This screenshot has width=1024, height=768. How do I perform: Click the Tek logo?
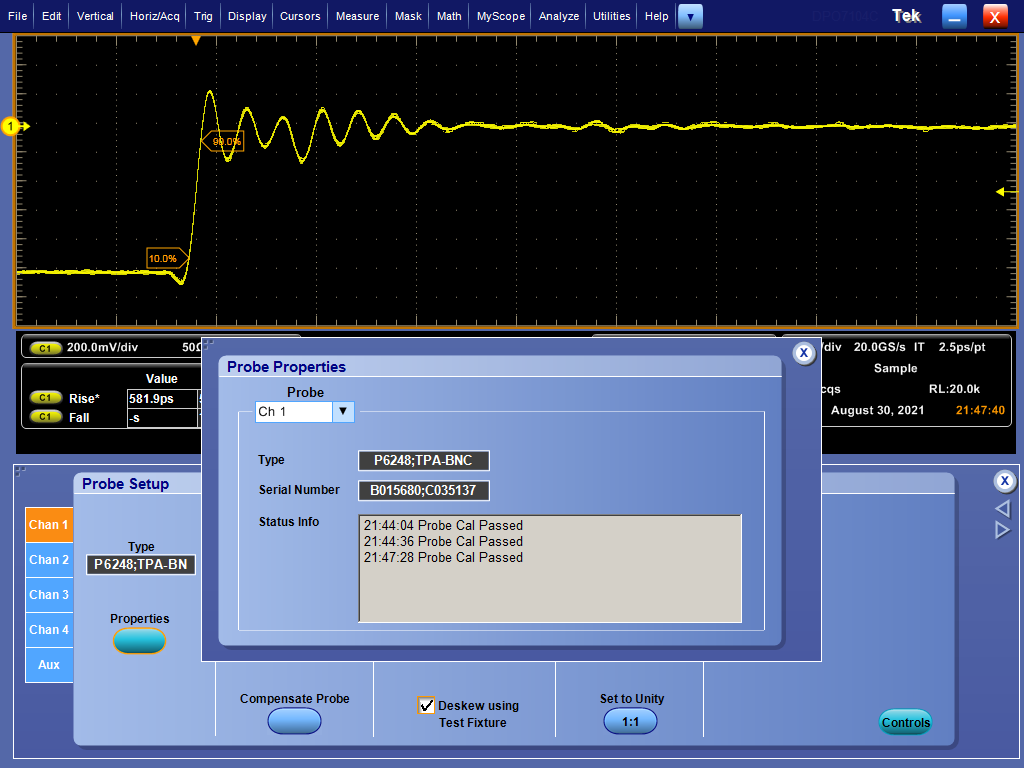point(906,16)
